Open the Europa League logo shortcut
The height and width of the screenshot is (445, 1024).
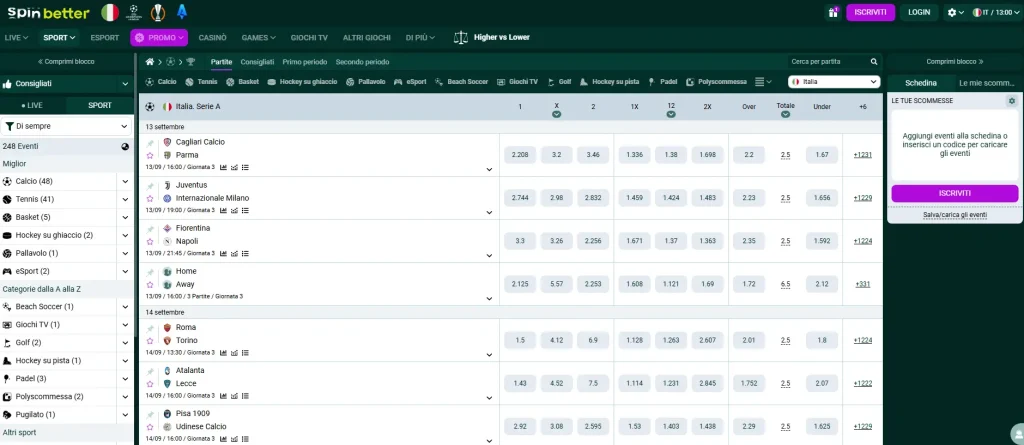tap(157, 12)
